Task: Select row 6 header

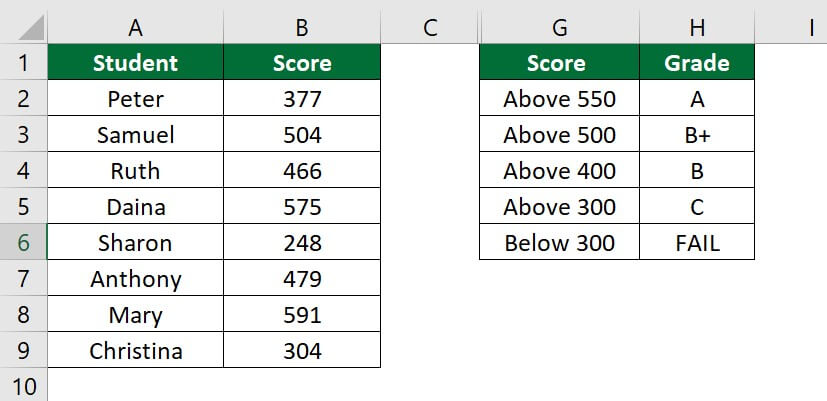Action: coord(23,243)
